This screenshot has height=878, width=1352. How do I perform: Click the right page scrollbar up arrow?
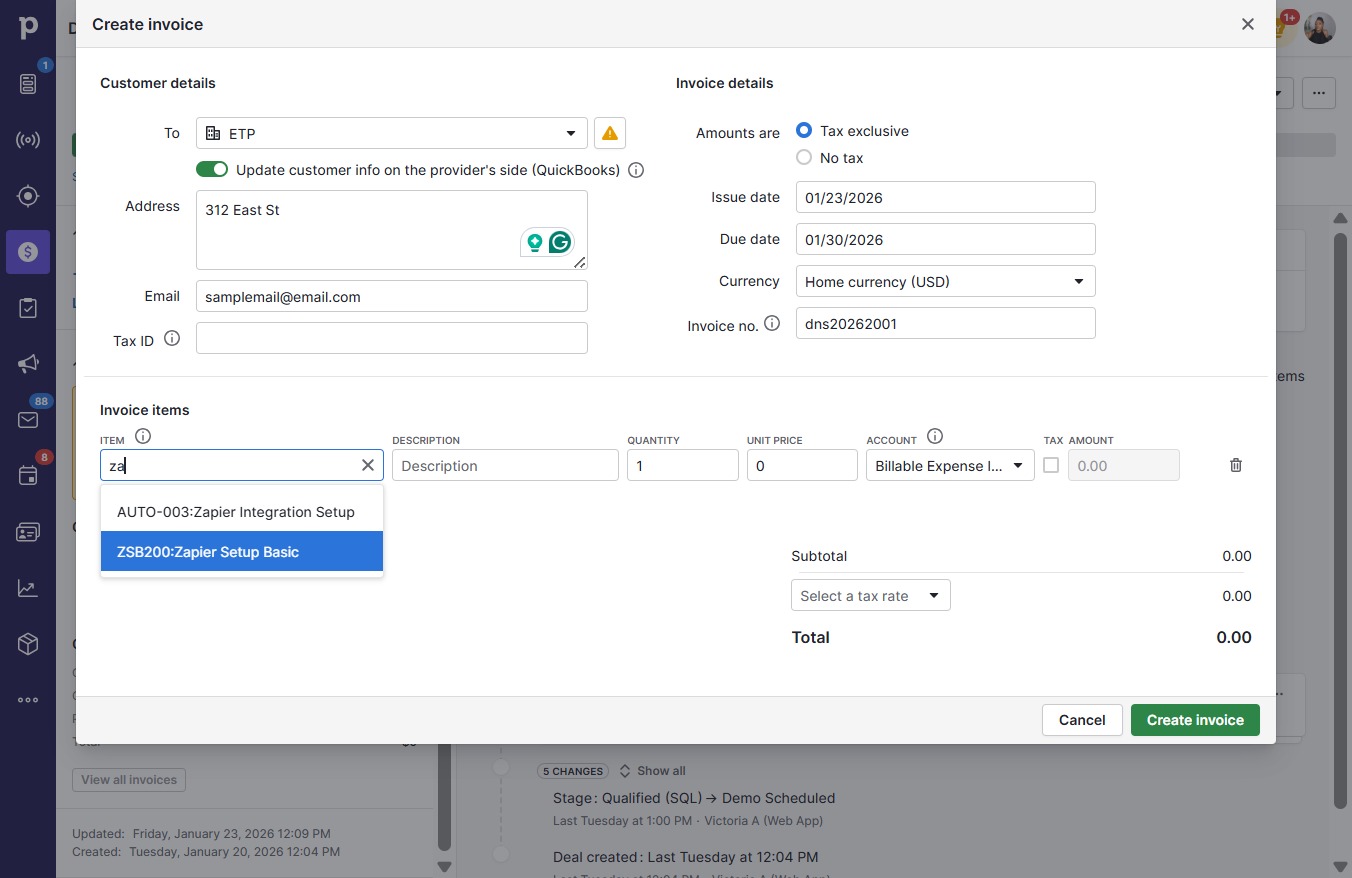[x=1341, y=218]
